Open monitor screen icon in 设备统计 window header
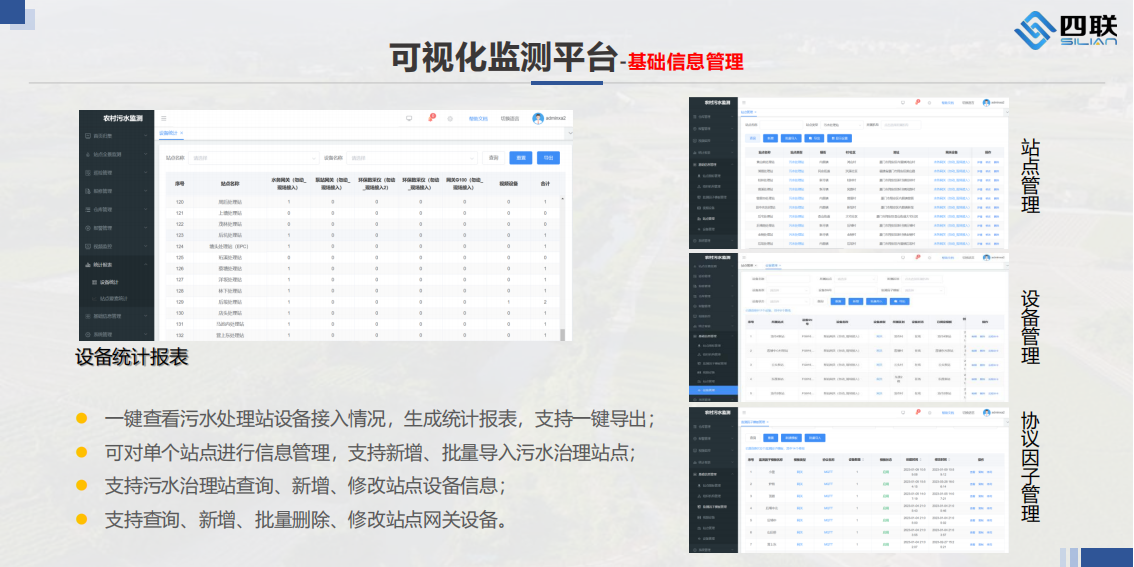This screenshot has width=1134, height=567. point(409,118)
